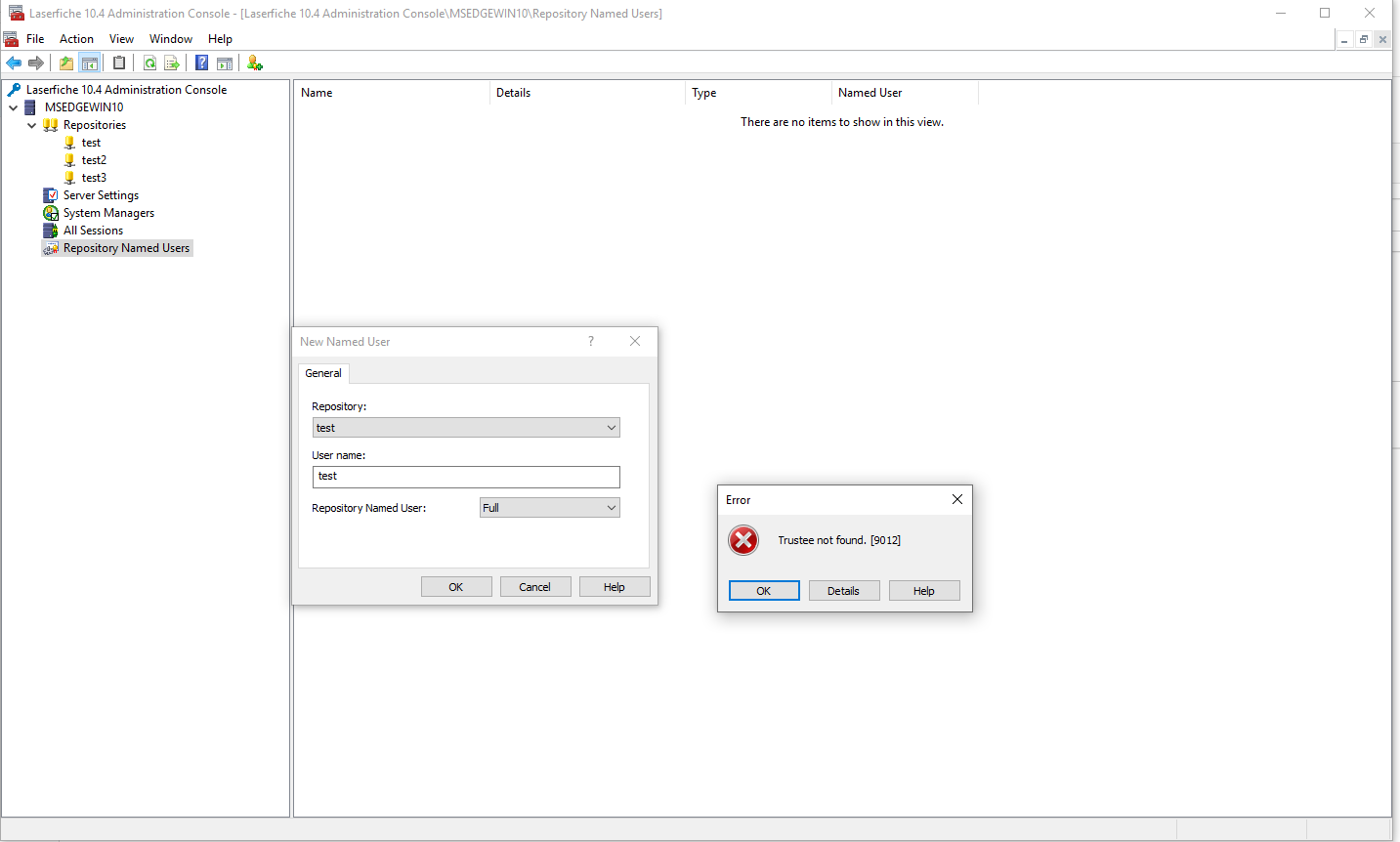Click Cancel in the New Named User dialog
This screenshot has width=1400, height=842.
[535, 587]
